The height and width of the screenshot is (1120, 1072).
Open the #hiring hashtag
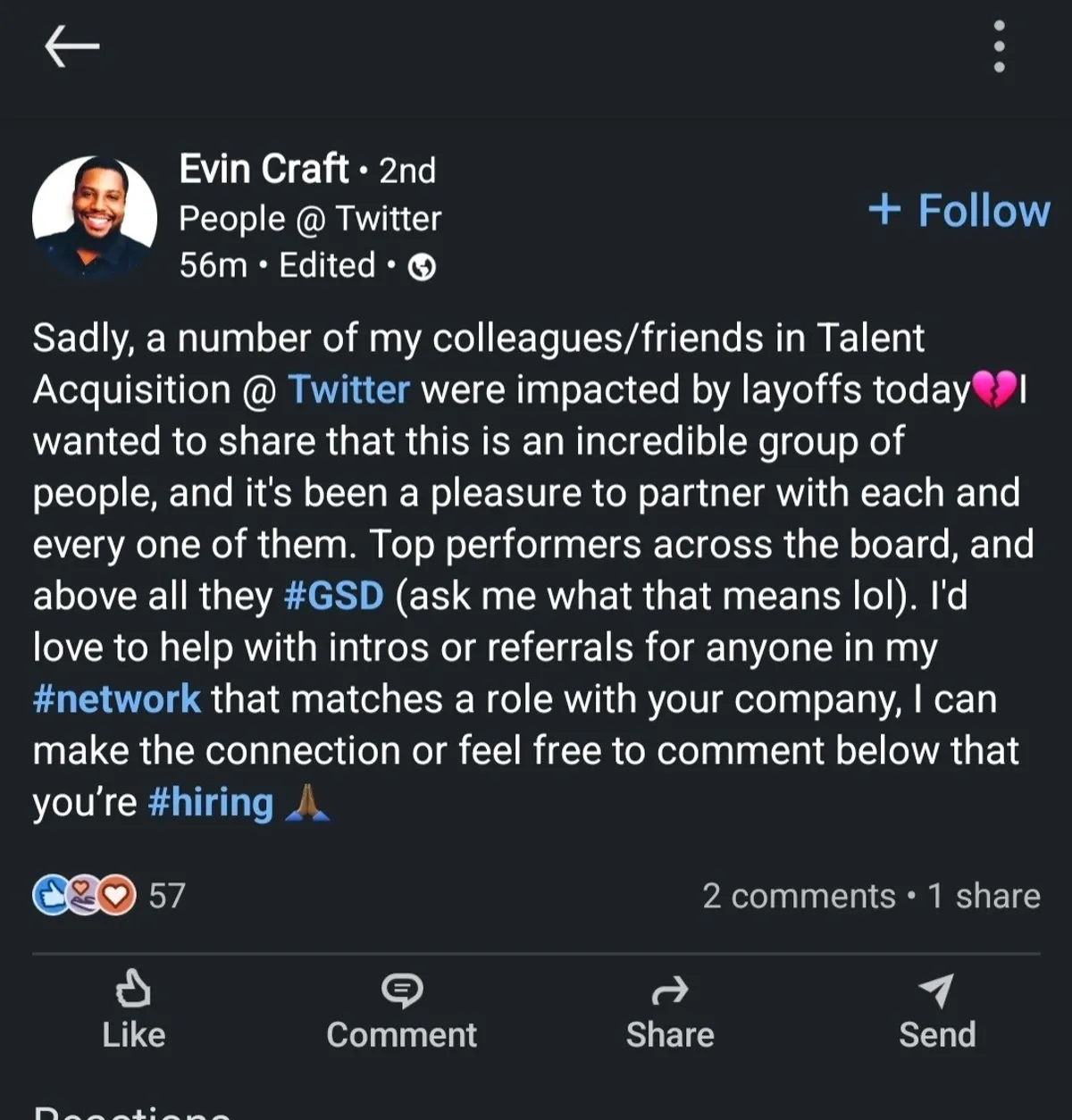pos(211,802)
